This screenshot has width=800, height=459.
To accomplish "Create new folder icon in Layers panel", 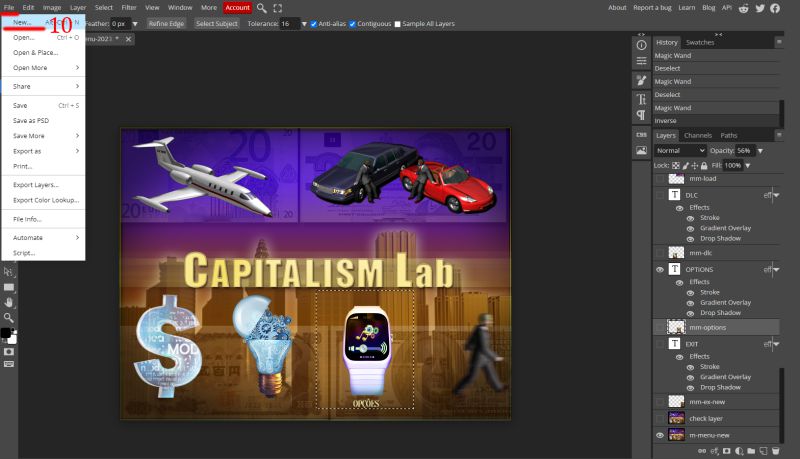I will pos(751,451).
